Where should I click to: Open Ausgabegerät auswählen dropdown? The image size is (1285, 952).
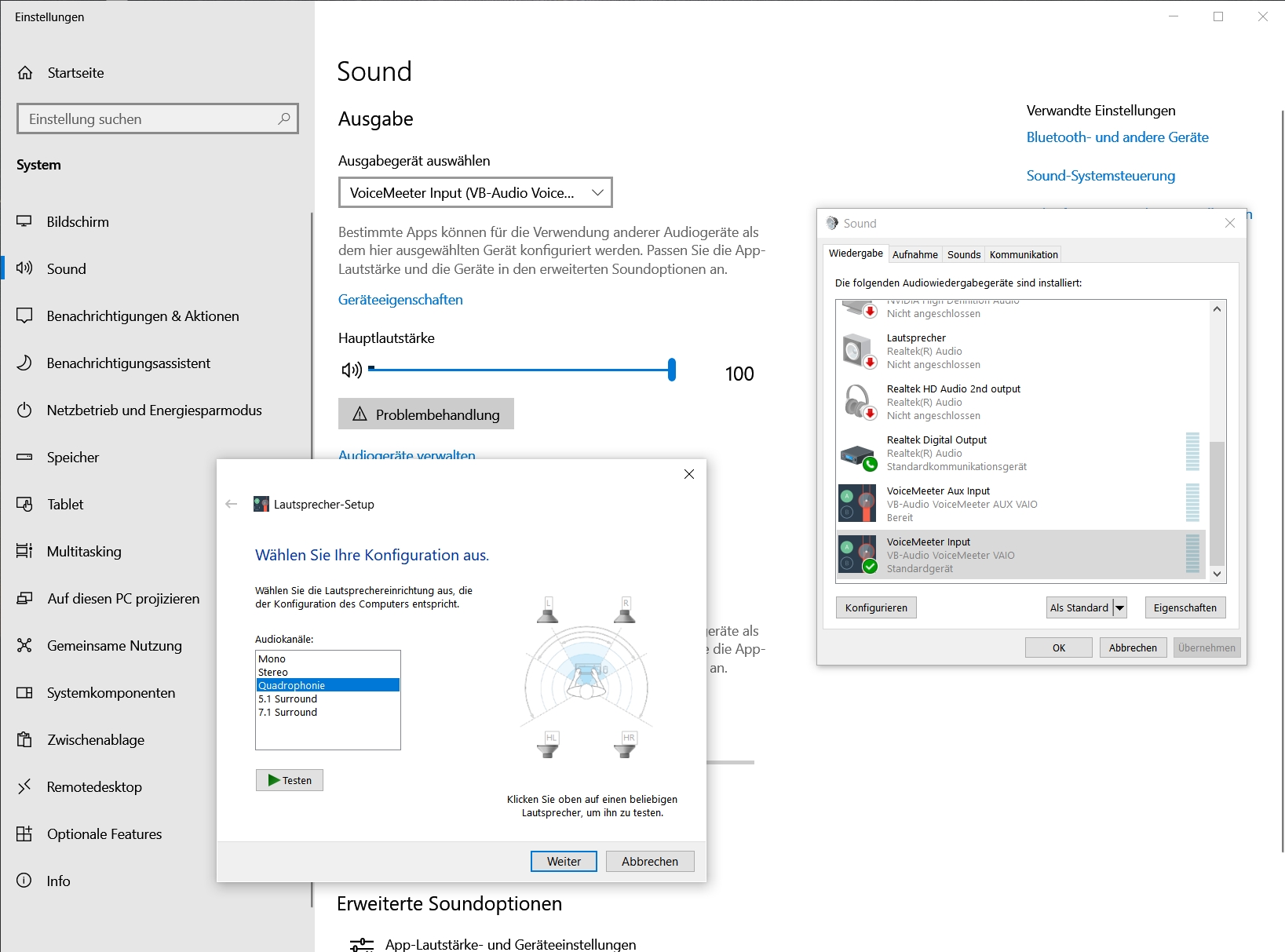pyautogui.click(x=475, y=192)
